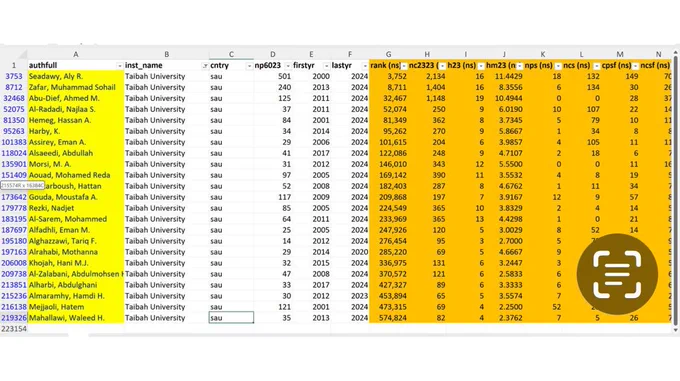Select cell 'Gouda, Moustafa A.'
The image size is (680, 381).
point(76,197)
